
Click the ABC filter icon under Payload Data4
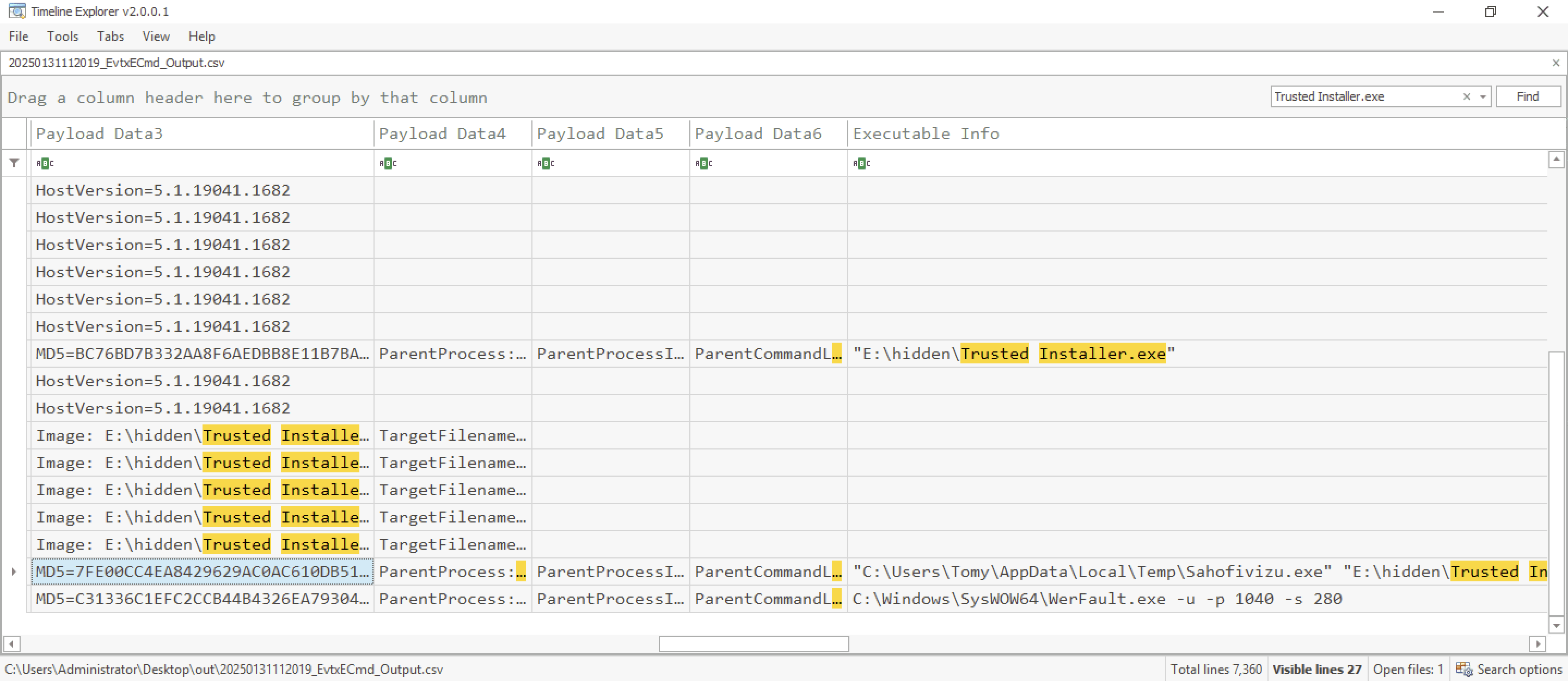tap(388, 163)
